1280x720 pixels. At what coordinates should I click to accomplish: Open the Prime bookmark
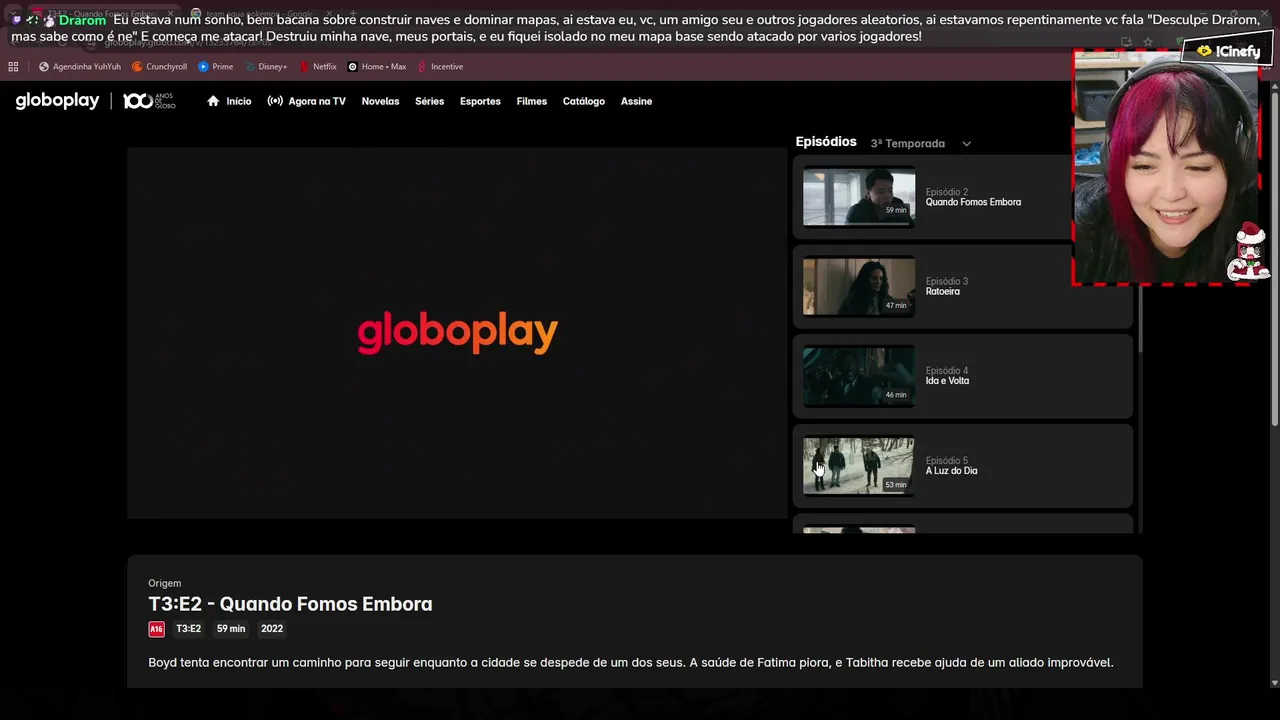(x=216, y=67)
